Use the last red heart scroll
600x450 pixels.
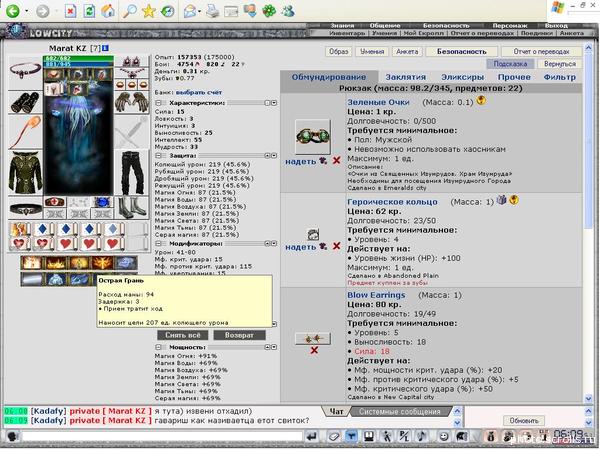113,243
